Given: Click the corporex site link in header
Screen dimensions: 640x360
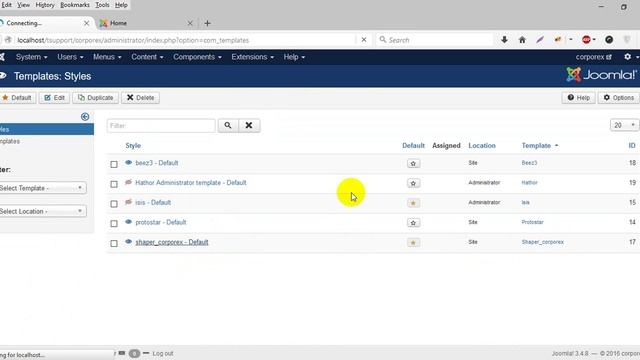Looking at the screenshot, I should 593,57.
